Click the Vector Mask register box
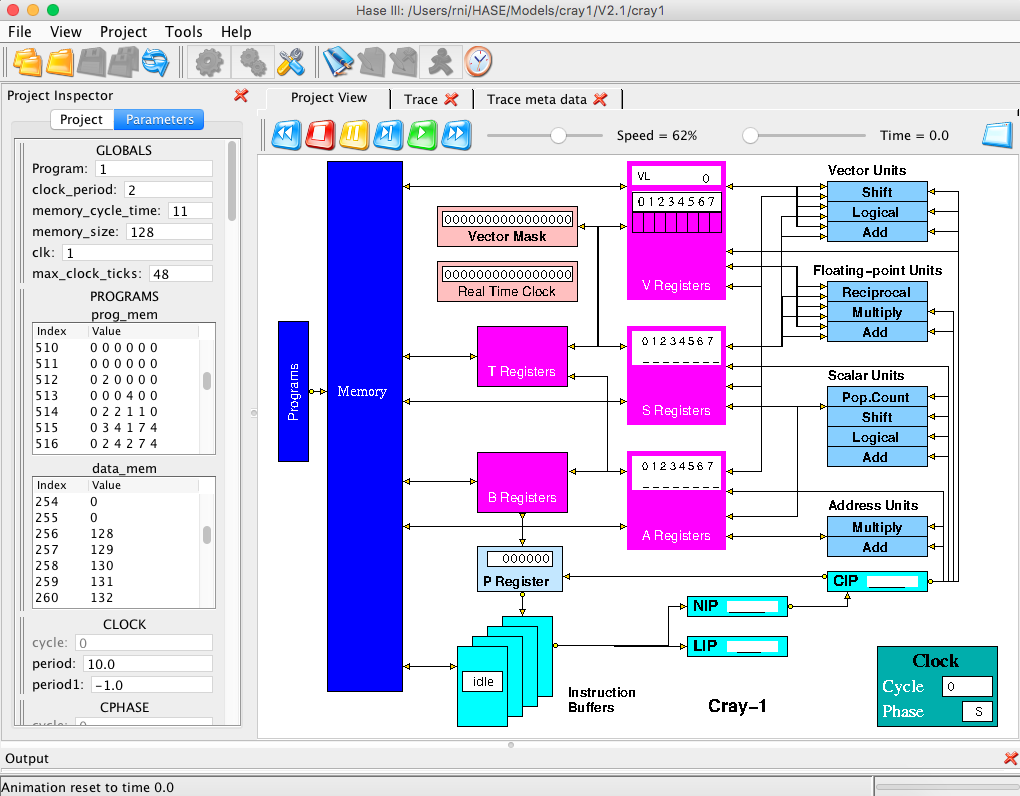The image size is (1020, 796). [507, 226]
